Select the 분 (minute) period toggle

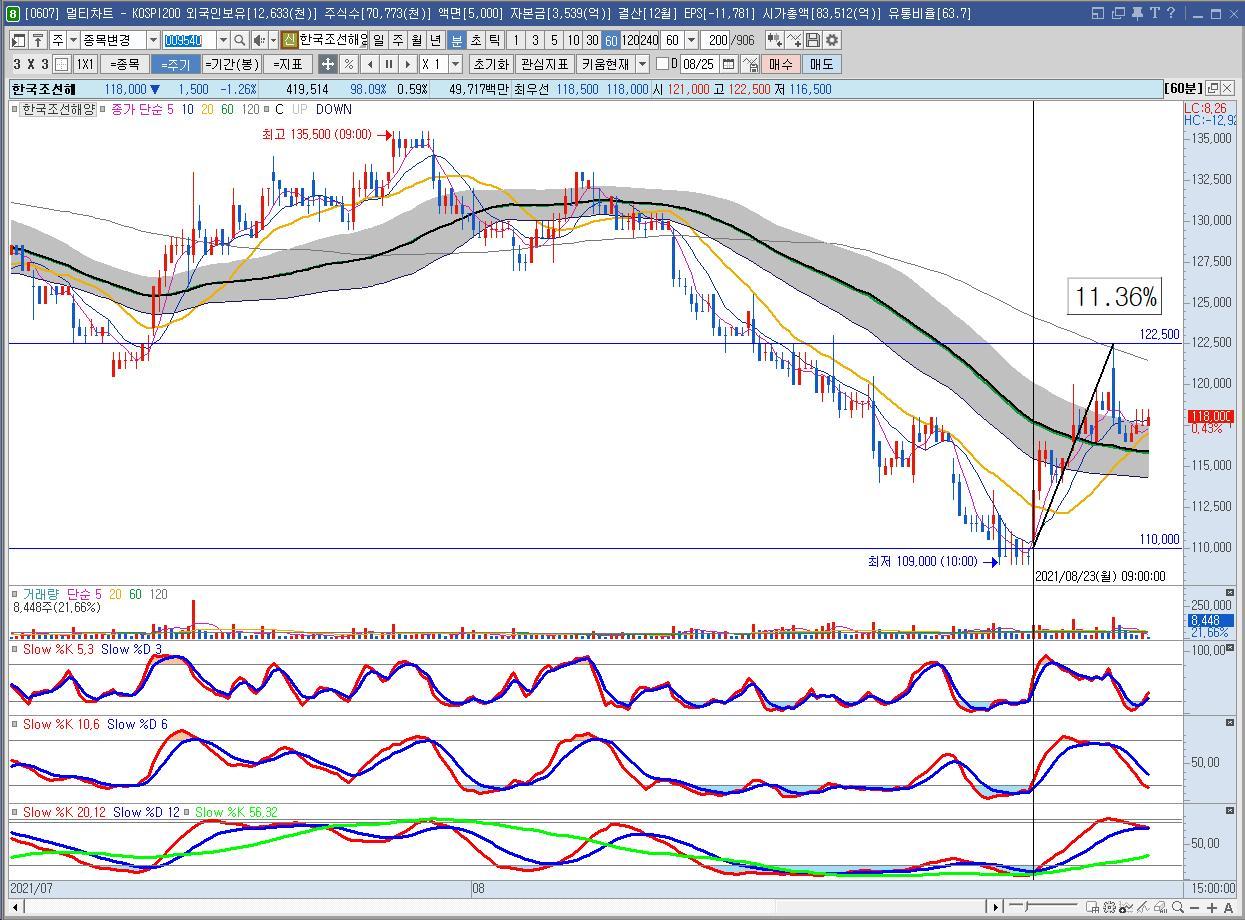click(456, 40)
